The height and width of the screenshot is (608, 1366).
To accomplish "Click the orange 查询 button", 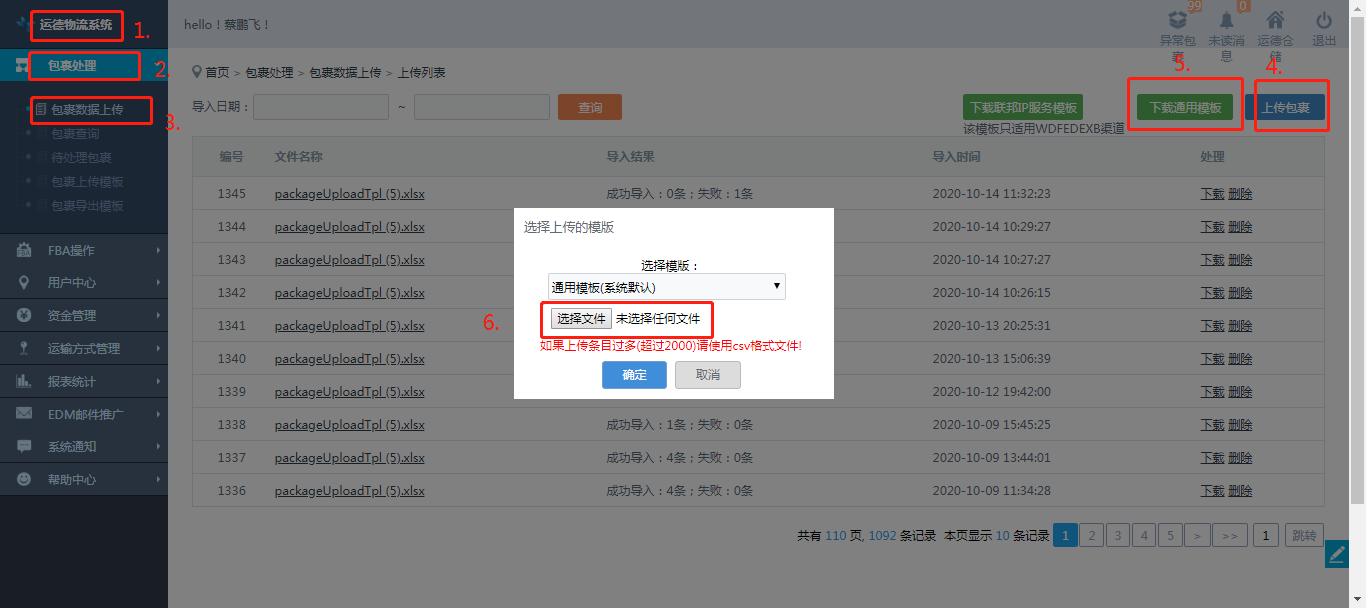I will click(590, 108).
